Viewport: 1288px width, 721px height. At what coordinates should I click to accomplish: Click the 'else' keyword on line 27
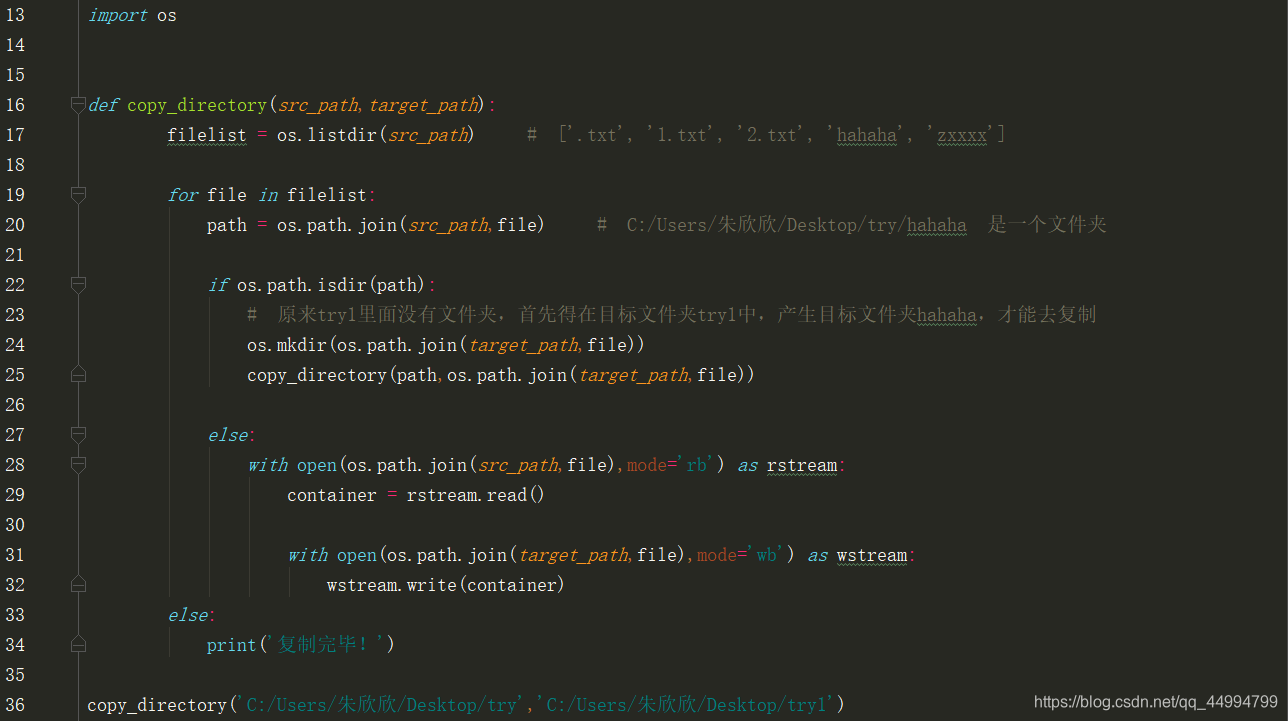(228, 435)
